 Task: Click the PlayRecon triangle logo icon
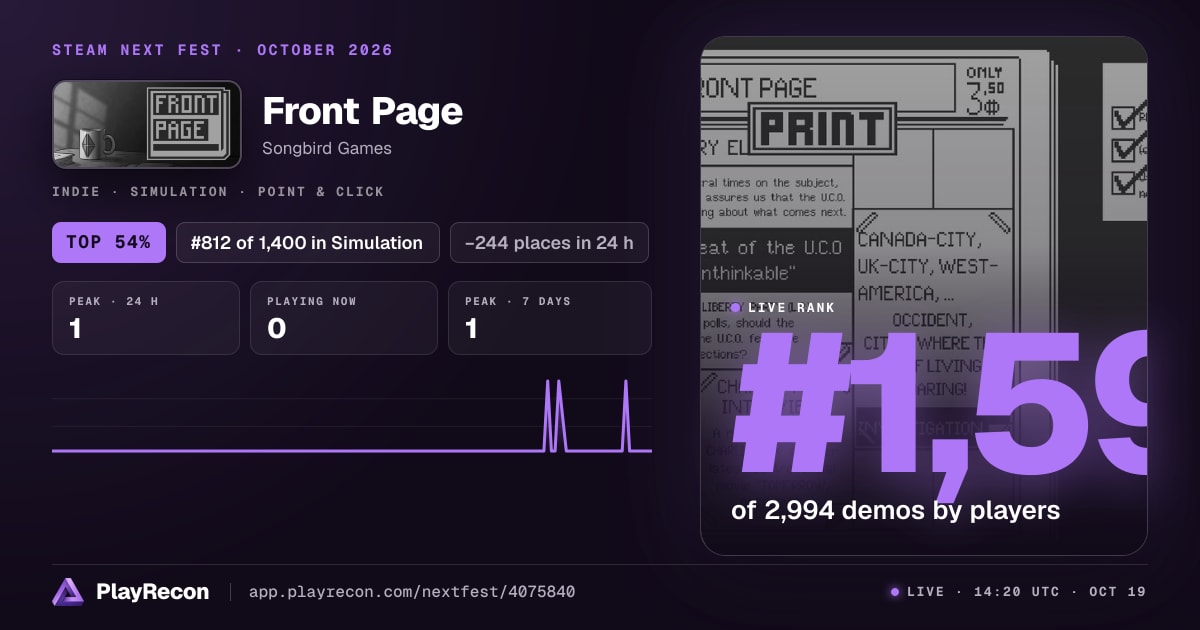point(68,592)
